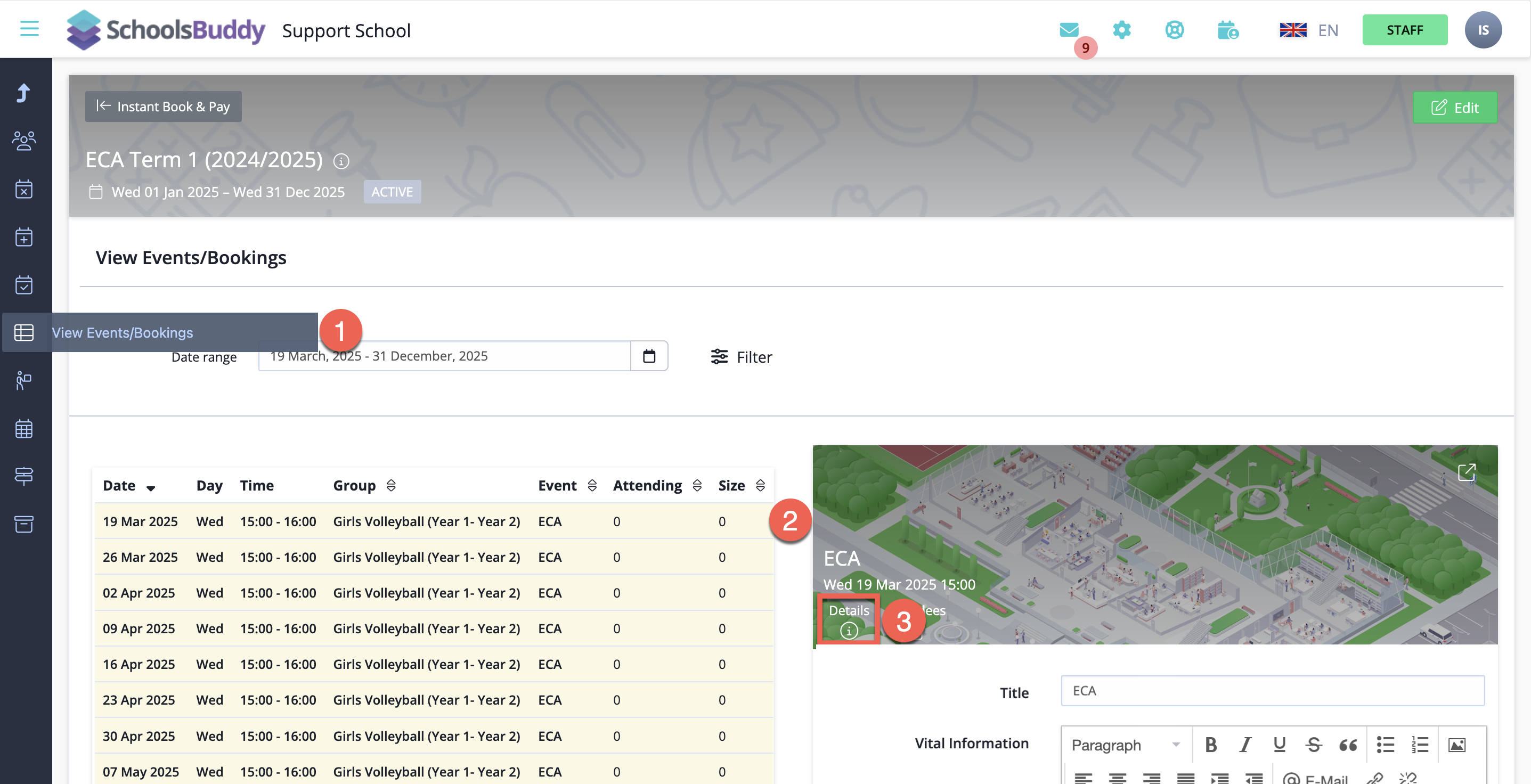This screenshot has height=784, width=1531.
Task: Click the IS user avatar
Action: pos(1483,30)
